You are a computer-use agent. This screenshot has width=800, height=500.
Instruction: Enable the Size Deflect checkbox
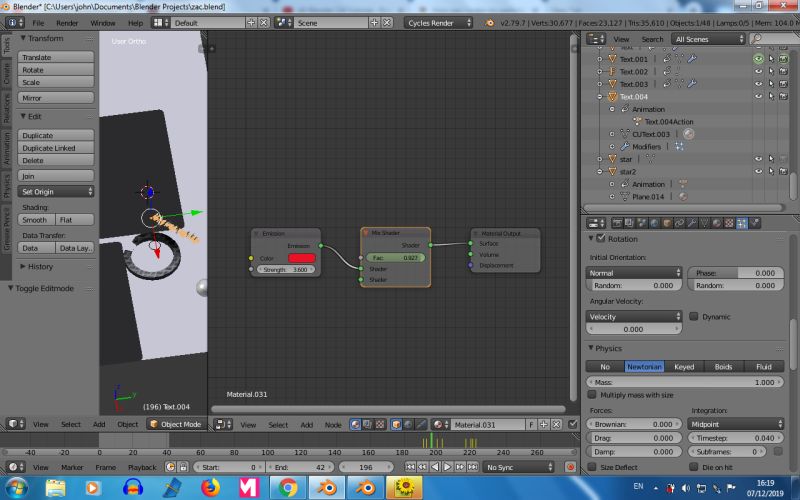(592, 467)
